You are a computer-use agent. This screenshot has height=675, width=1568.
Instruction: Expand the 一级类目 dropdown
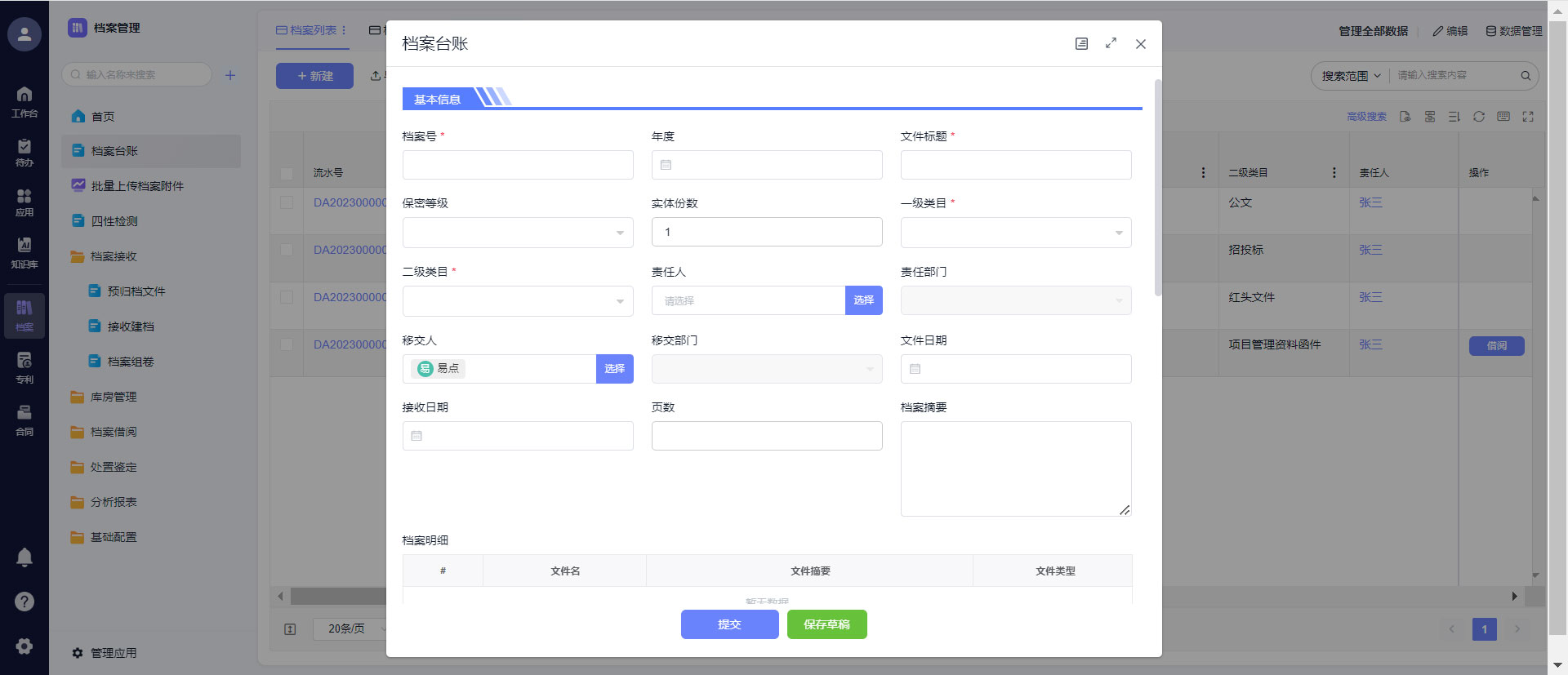pos(1015,233)
